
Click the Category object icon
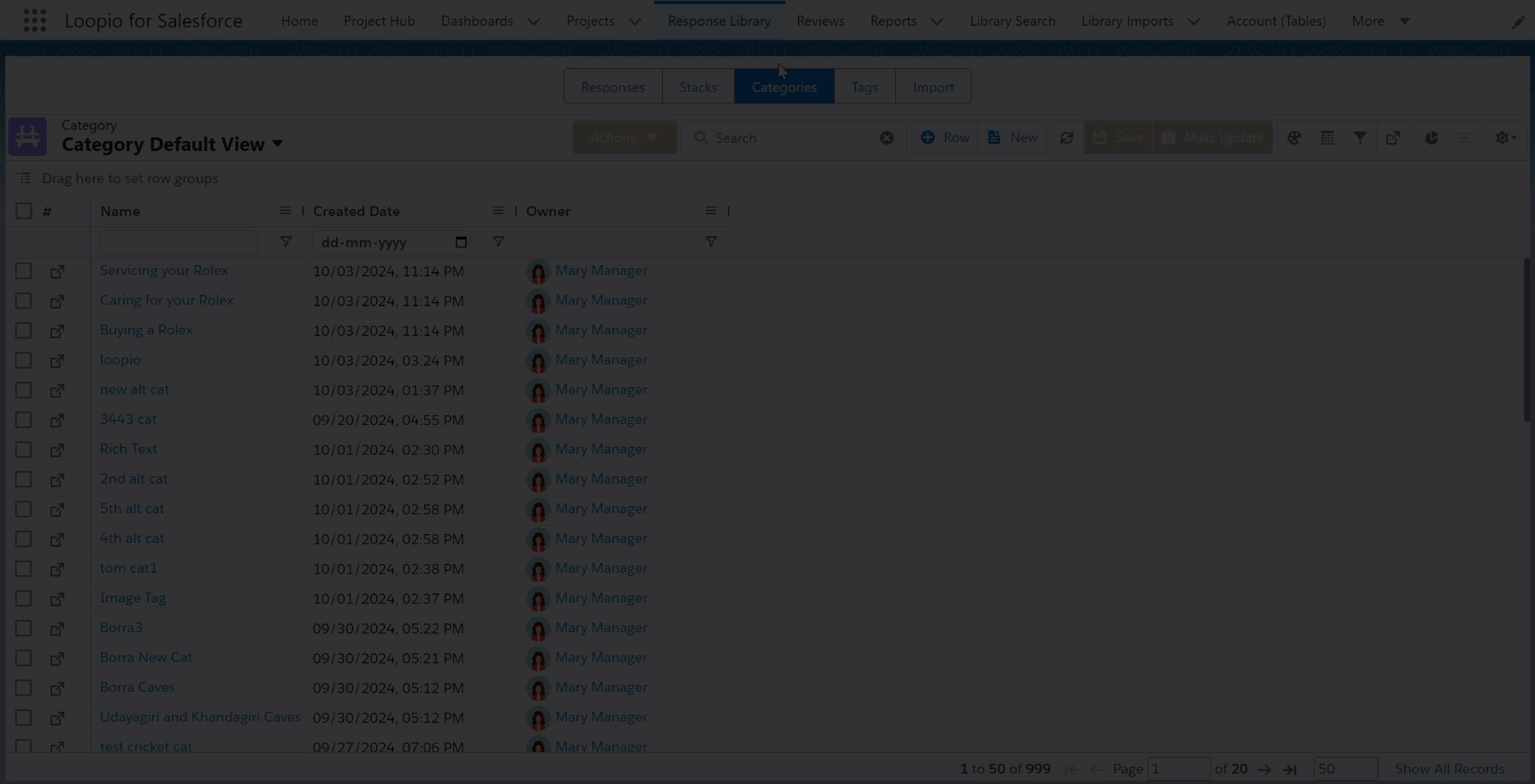pos(27,137)
